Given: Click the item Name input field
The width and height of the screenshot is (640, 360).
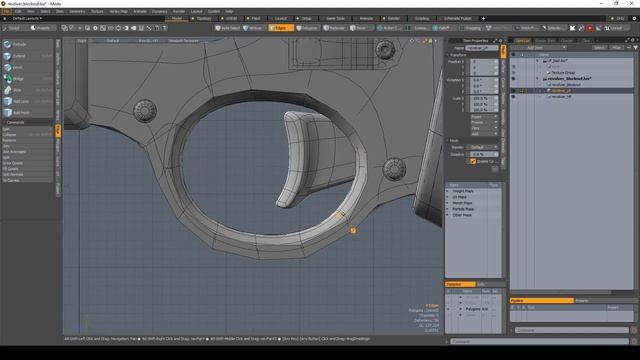Looking at the screenshot, I should coord(482,48).
